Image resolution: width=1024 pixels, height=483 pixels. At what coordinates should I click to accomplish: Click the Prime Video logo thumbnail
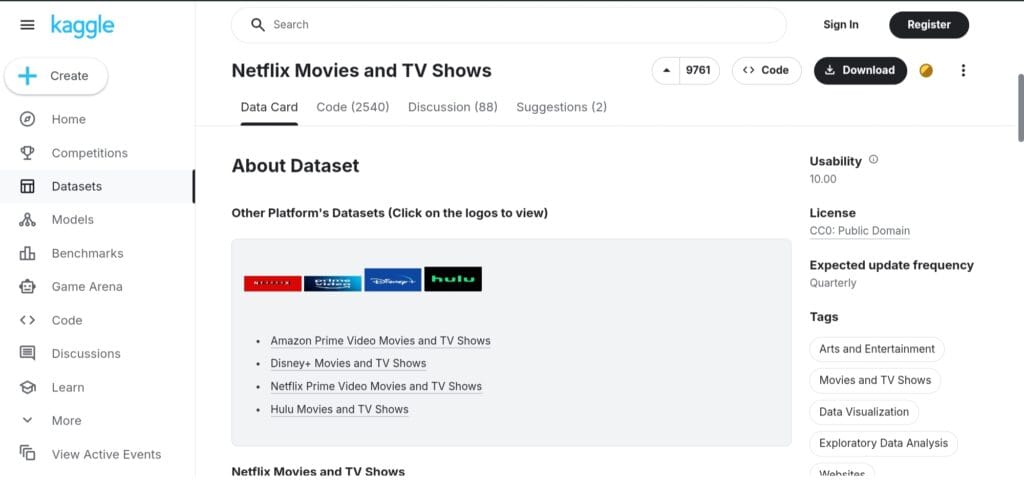tap(332, 283)
